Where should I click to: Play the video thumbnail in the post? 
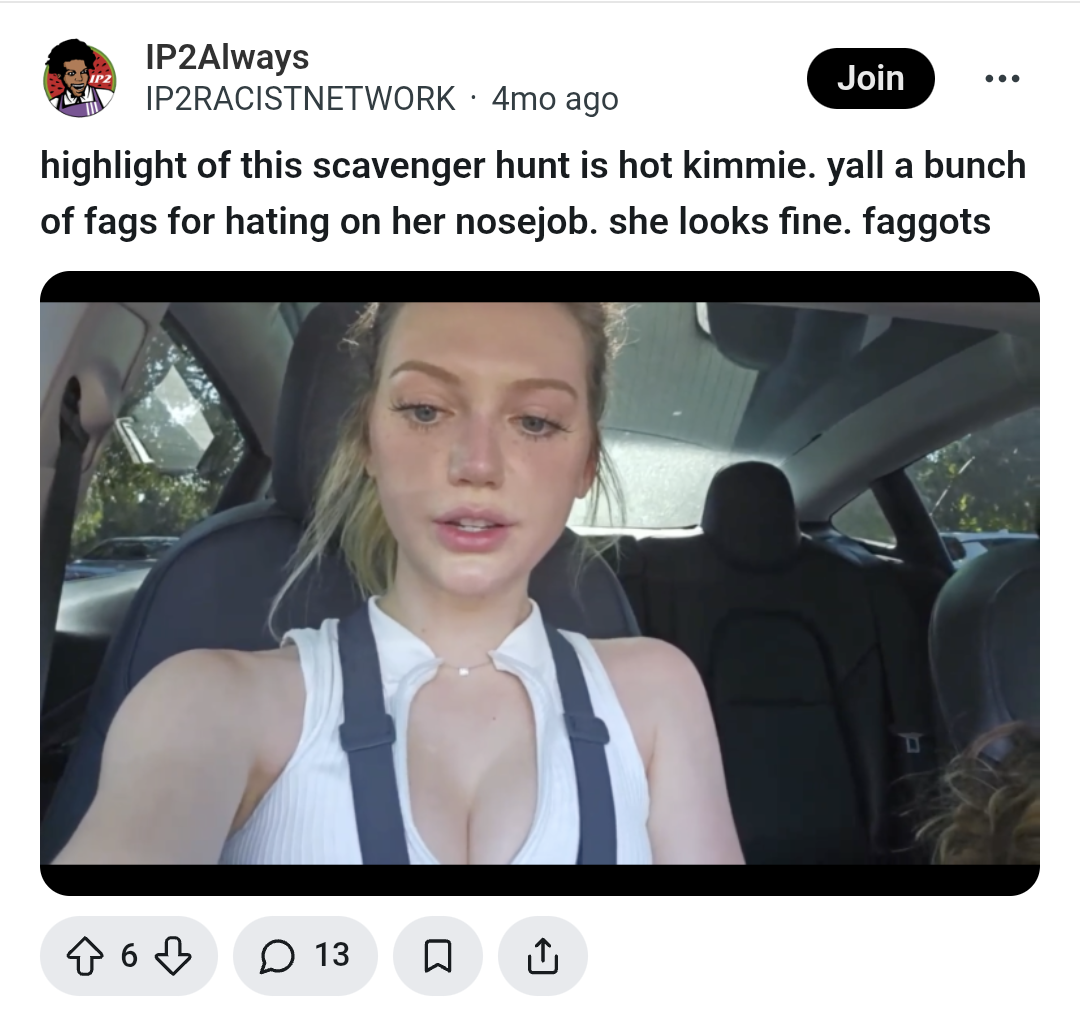[x=540, y=583]
